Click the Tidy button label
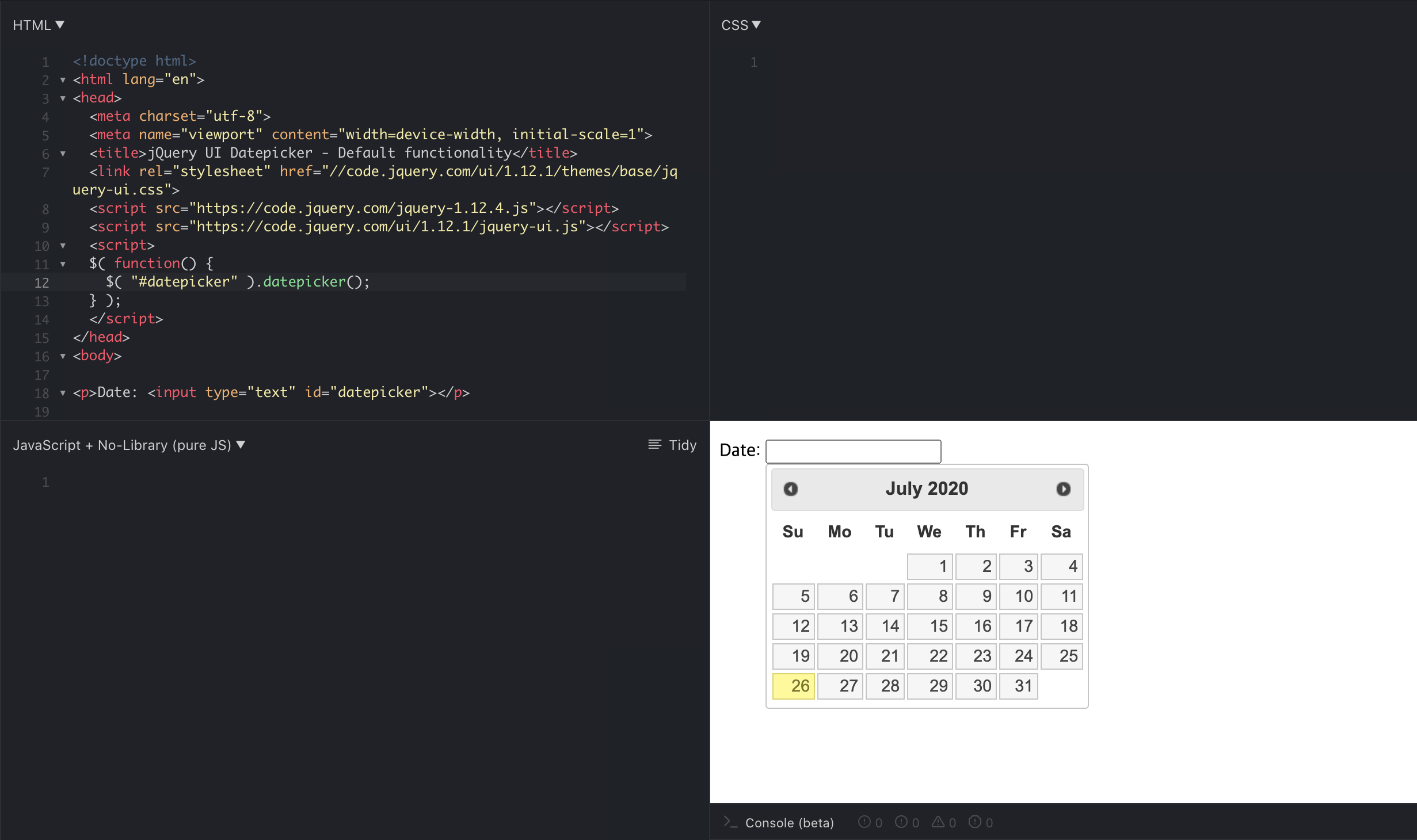The width and height of the screenshot is (1417, 840). [x=683, y=445]
